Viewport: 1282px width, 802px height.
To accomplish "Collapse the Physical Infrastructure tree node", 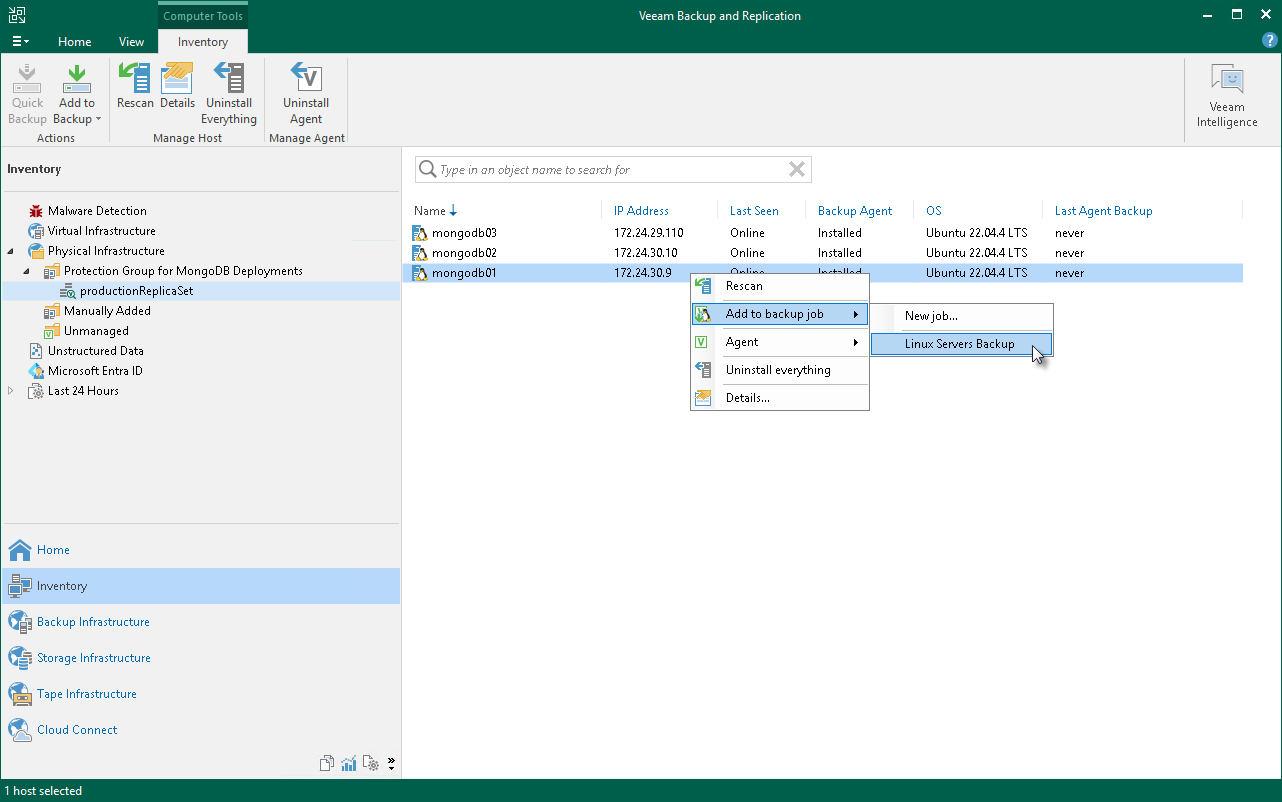I will [x=11, y=251].
